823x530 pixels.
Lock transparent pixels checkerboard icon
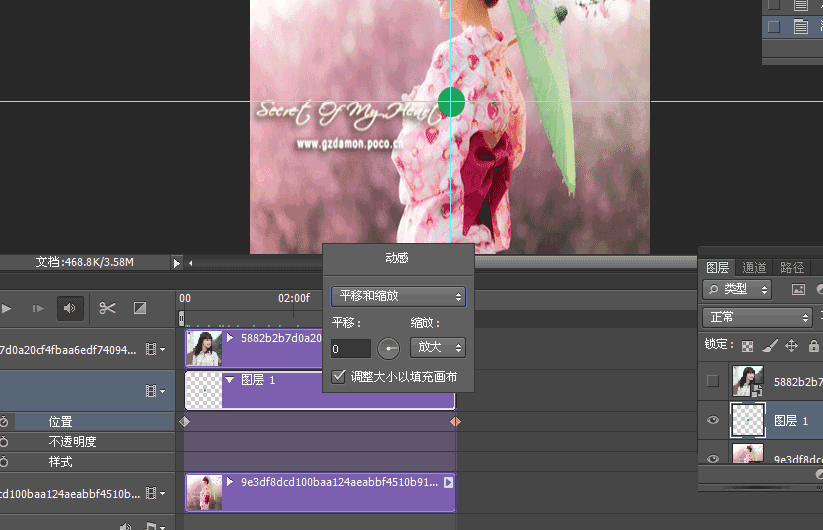coord(747,346)
